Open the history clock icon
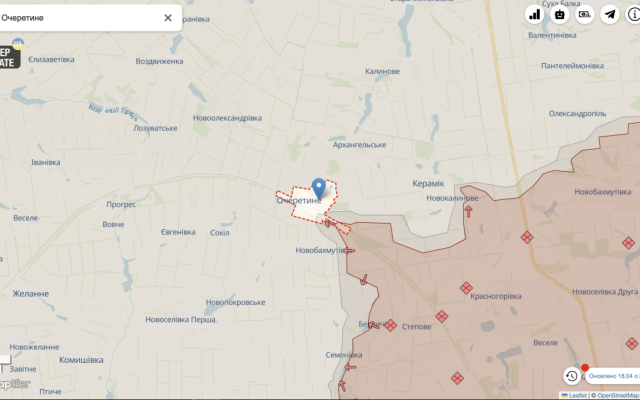Viewport: 640px width, 400px height. tap(571, 376)
